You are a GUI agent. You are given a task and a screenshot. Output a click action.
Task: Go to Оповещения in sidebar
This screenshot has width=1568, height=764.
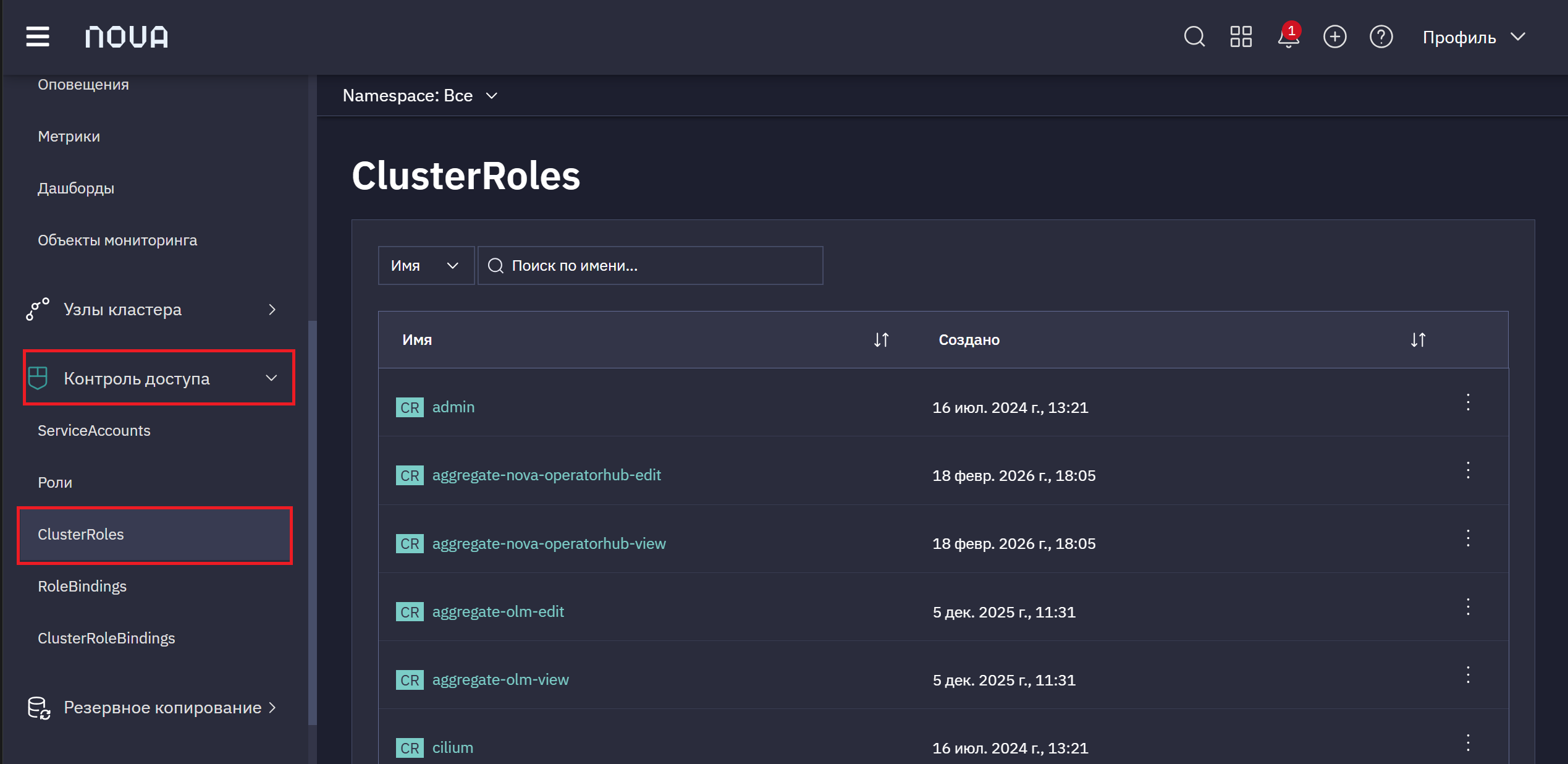pyautogui.click(x=83, y=85)
